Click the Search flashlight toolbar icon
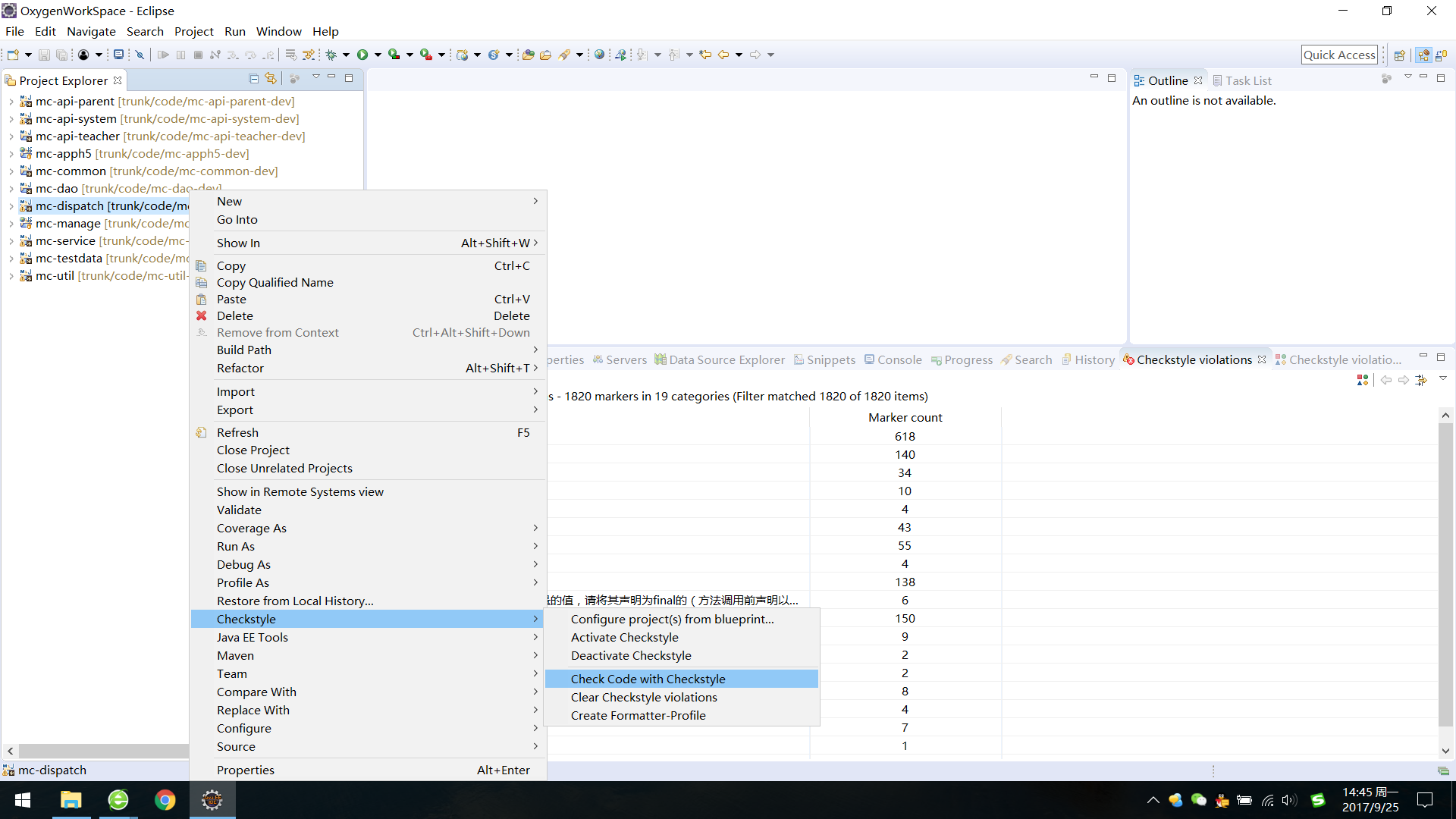1456x819 pixels. pos(564,55)
